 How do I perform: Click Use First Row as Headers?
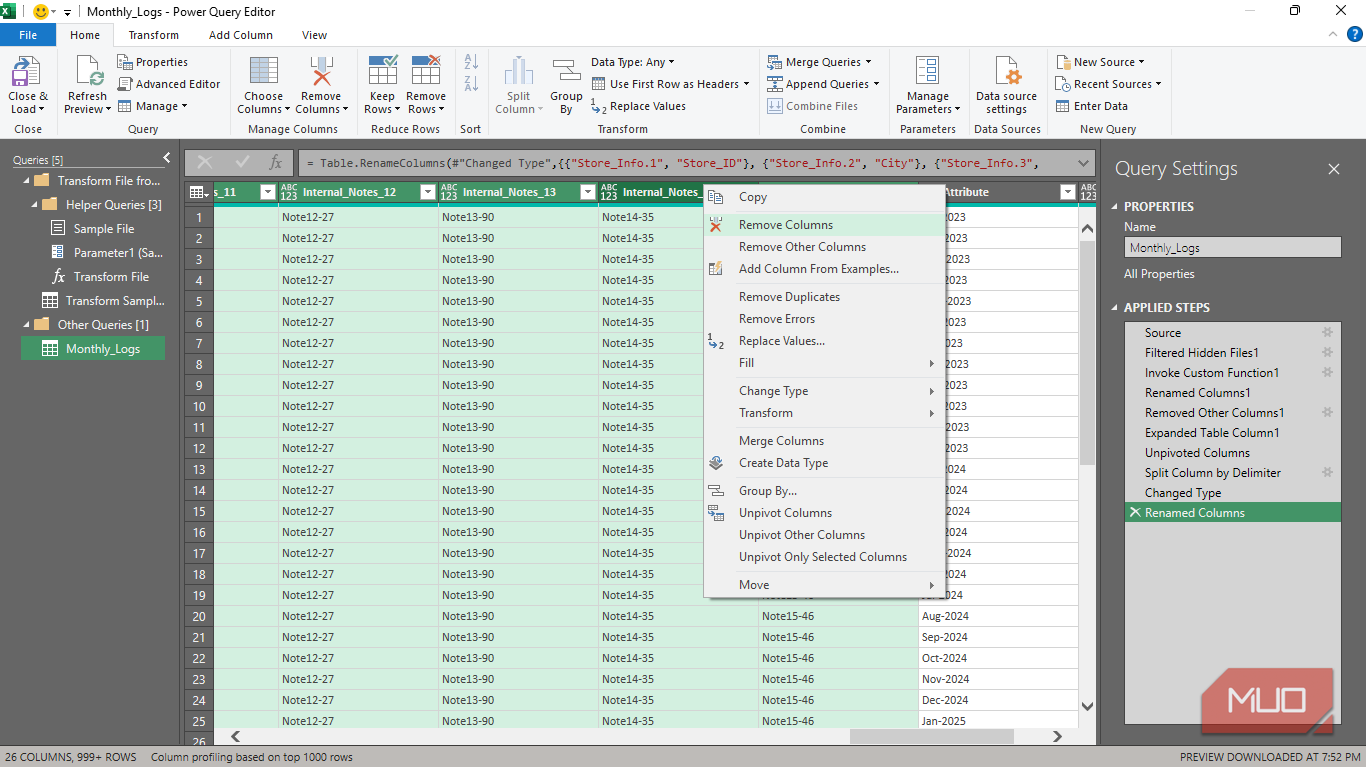click(671, 84)
